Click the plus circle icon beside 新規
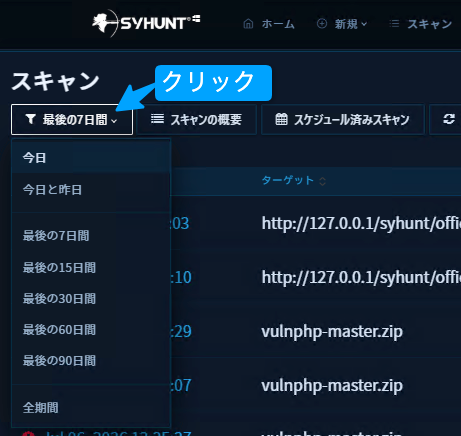 (x=322, y=23)
